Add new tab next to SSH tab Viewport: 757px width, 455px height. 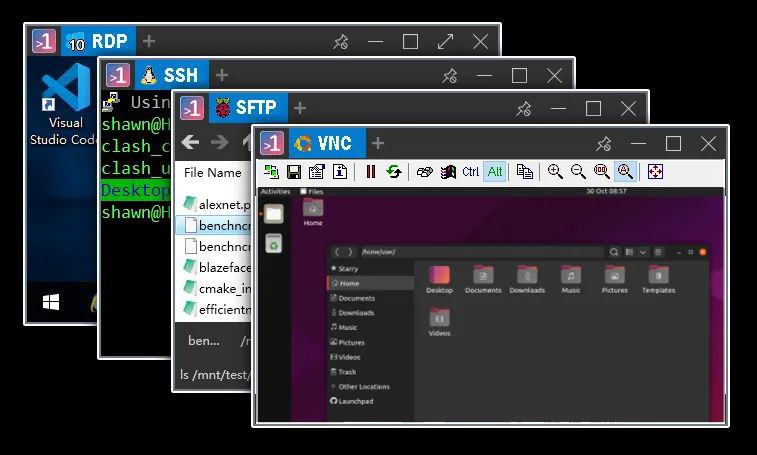click(222, 75)
